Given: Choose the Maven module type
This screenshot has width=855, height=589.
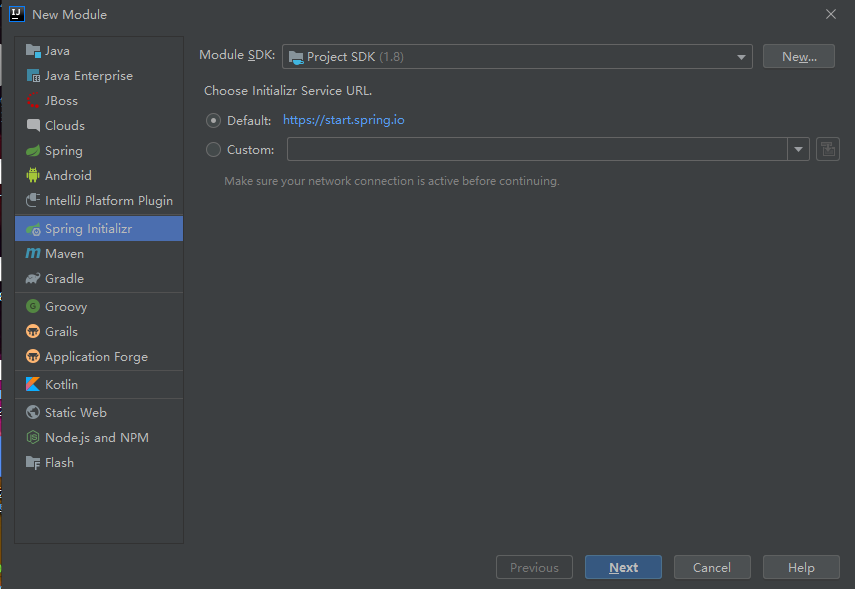Looking at the screenshot, I should [99, 254].
